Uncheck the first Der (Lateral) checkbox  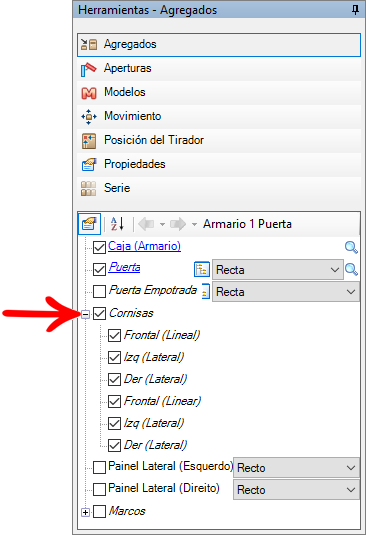click(114, 379)
